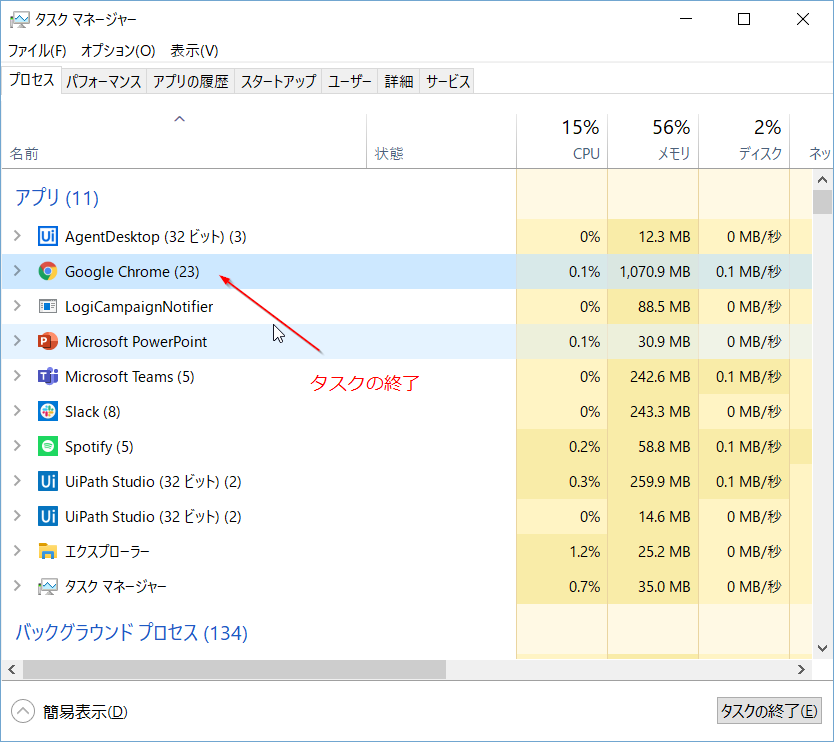Expand the LogiCampaignNotifier row
834x742 pixels.
(17, 306)
